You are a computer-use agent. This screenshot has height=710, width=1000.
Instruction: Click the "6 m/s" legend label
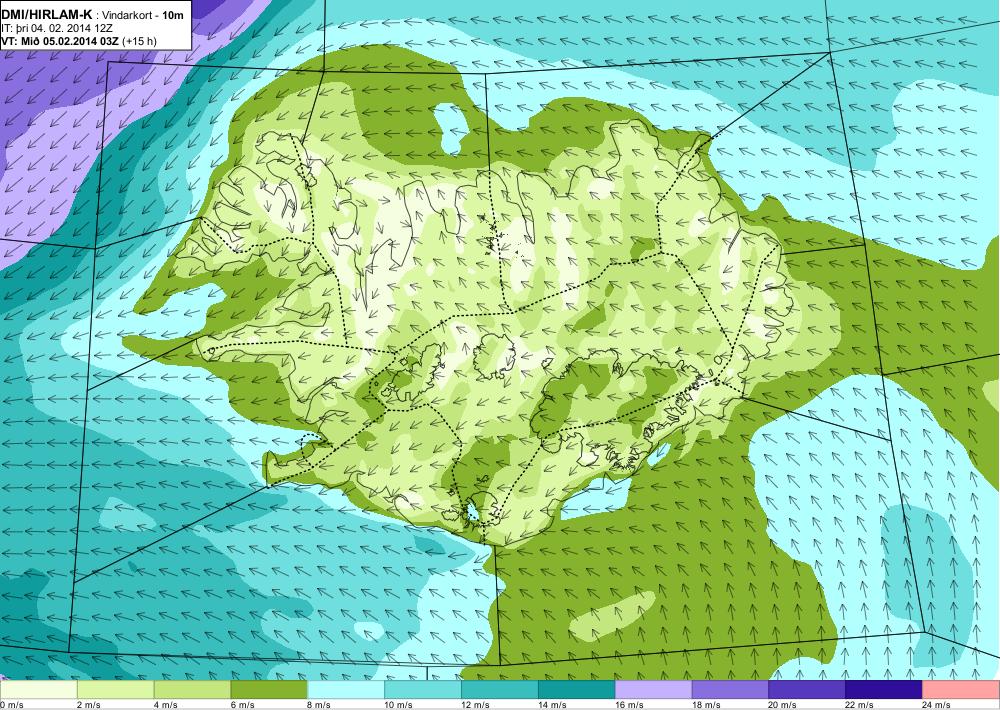[242, 704]
